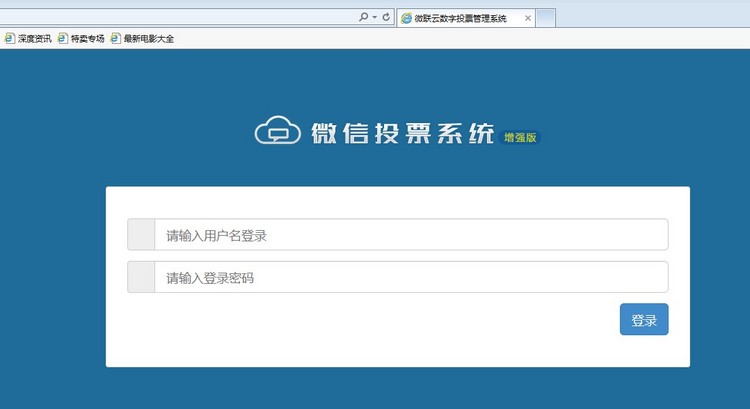Focus the 请输入用户名登录 username field
The width and height of the screenshot is (750, 409).
click(x=411, y=234)
